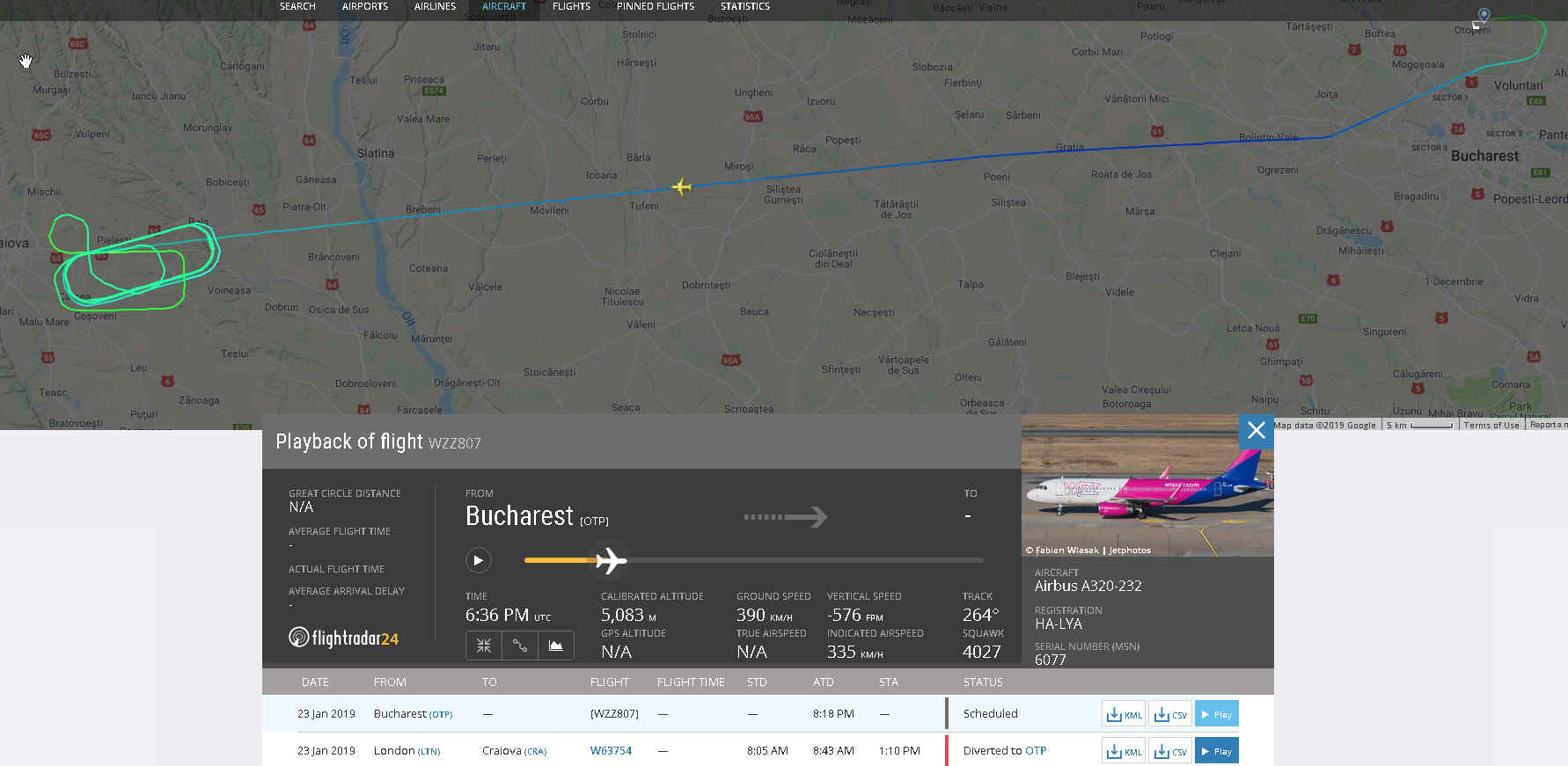This screenshot has height=766, width=1568.
Task: Play the WZZ807 Bucharest flight row
Action: coord(1217,714)
